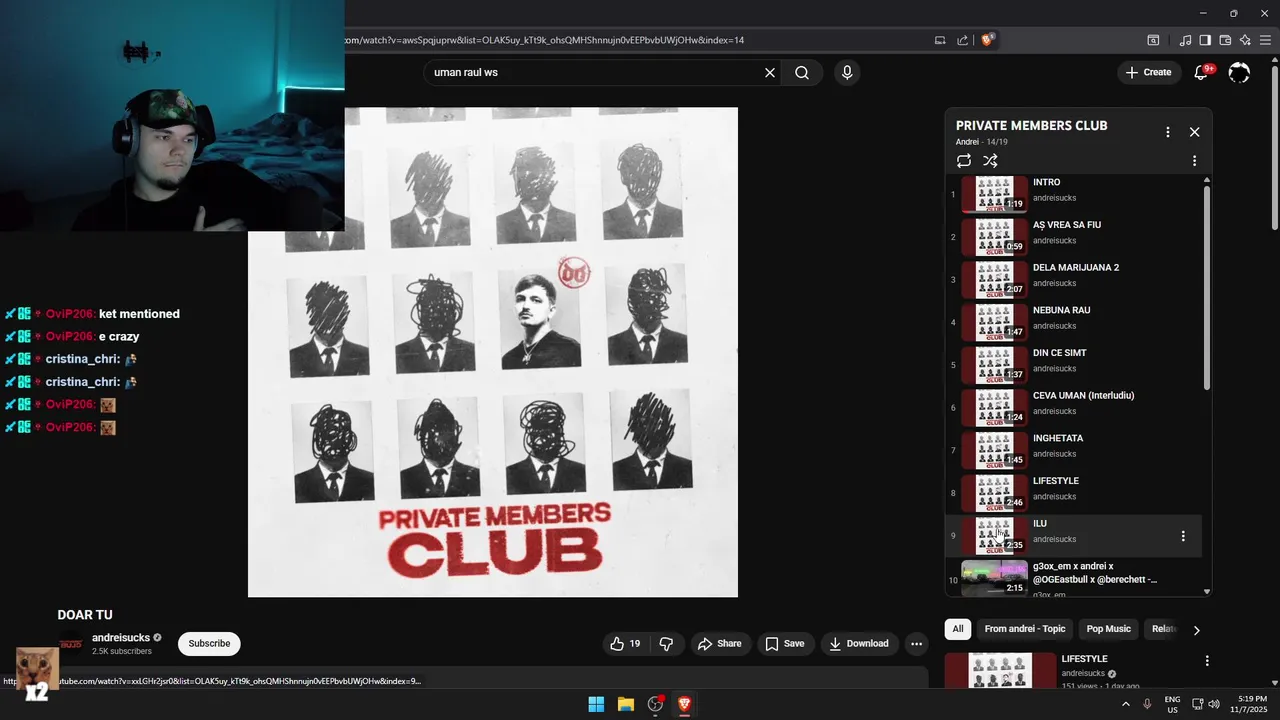1280x720 pixels.
Task: Click the install/cast icon in address bar
Action: (x=940, y=40)
